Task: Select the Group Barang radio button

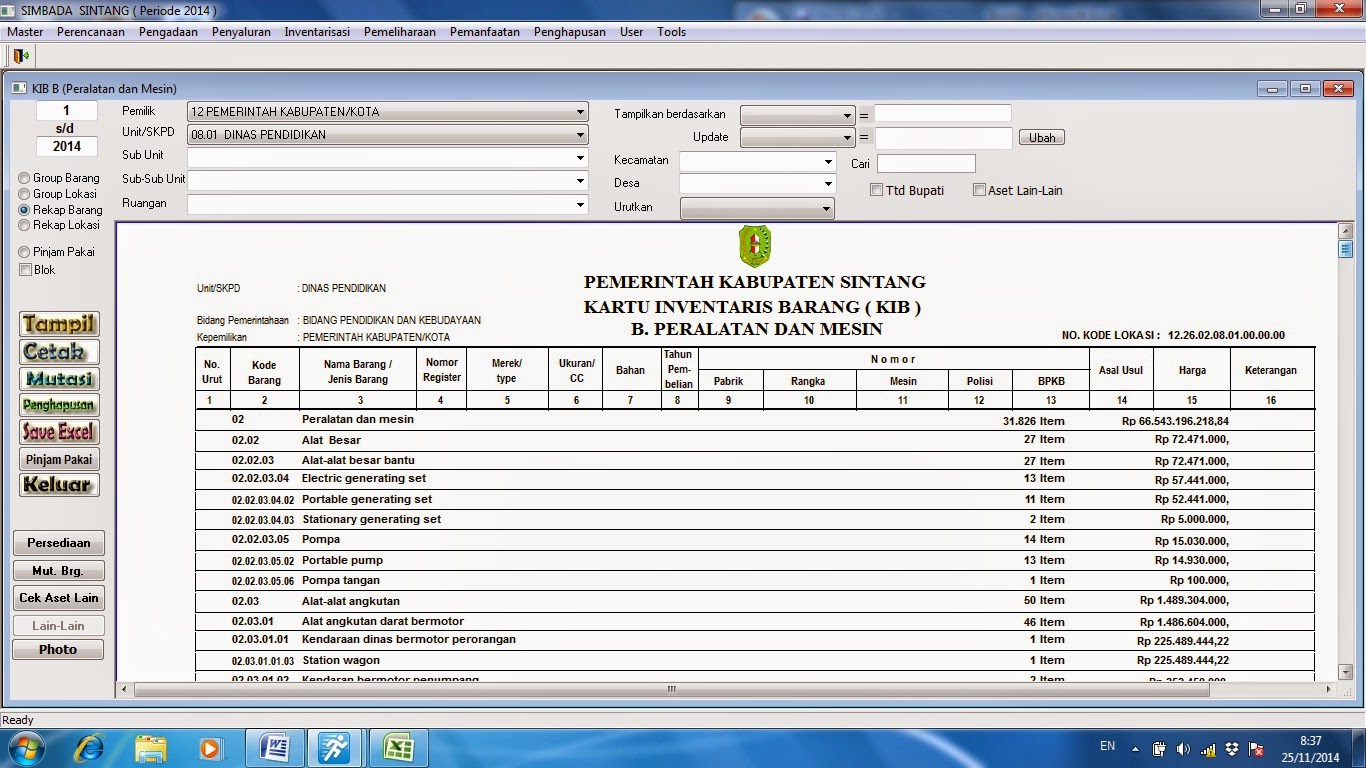Action: pyautogui.click(x=24, y=178)
